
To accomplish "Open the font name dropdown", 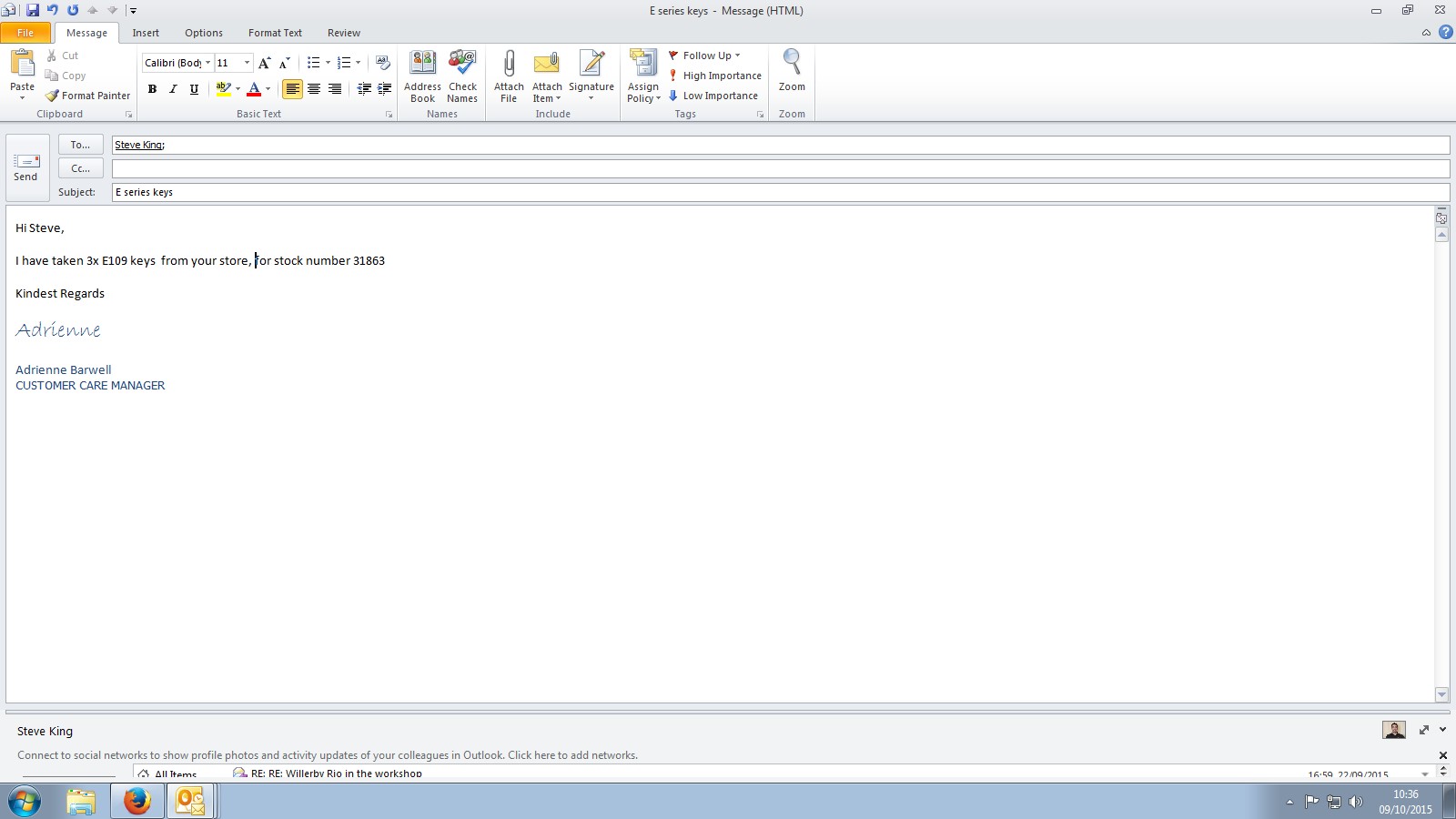I will (x=208, y=63).
